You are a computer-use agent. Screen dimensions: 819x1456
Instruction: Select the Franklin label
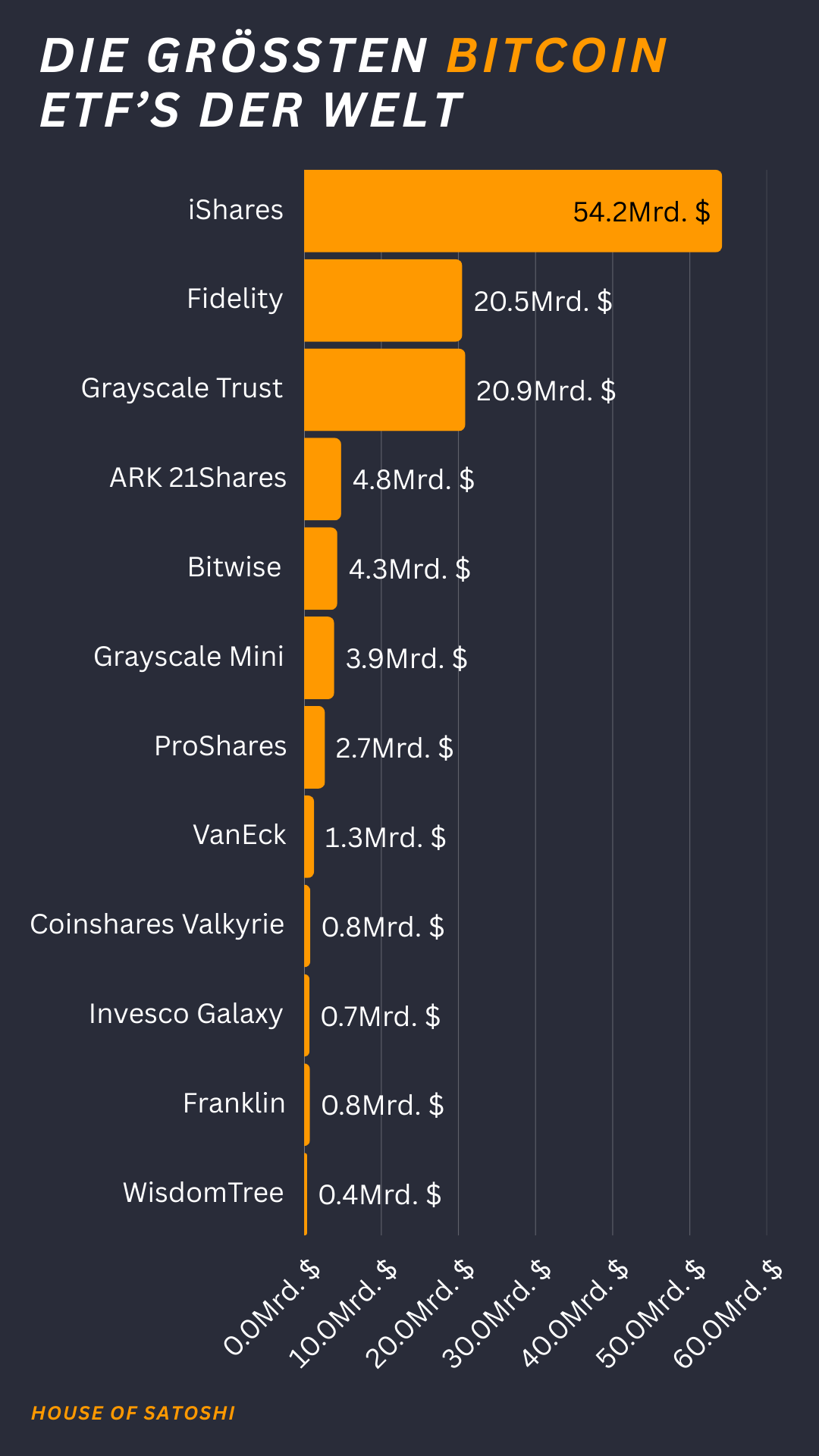point(234,1103)
